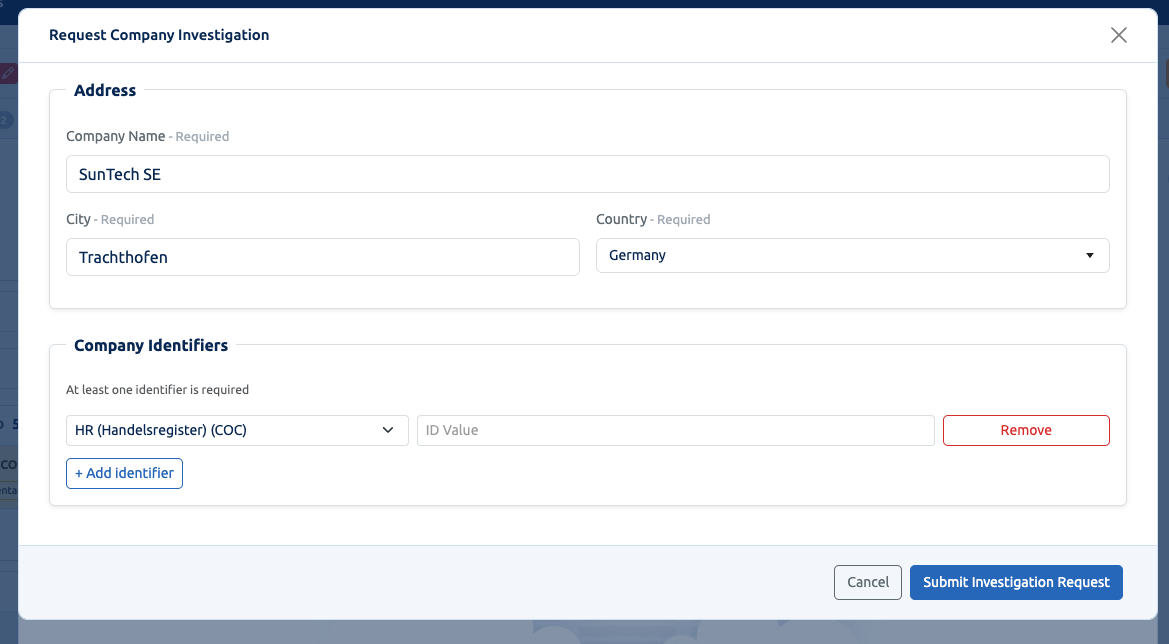Viewport: 1169px width, 644px height.
Task: Click the ID Value input field
Action: point(675,430)
